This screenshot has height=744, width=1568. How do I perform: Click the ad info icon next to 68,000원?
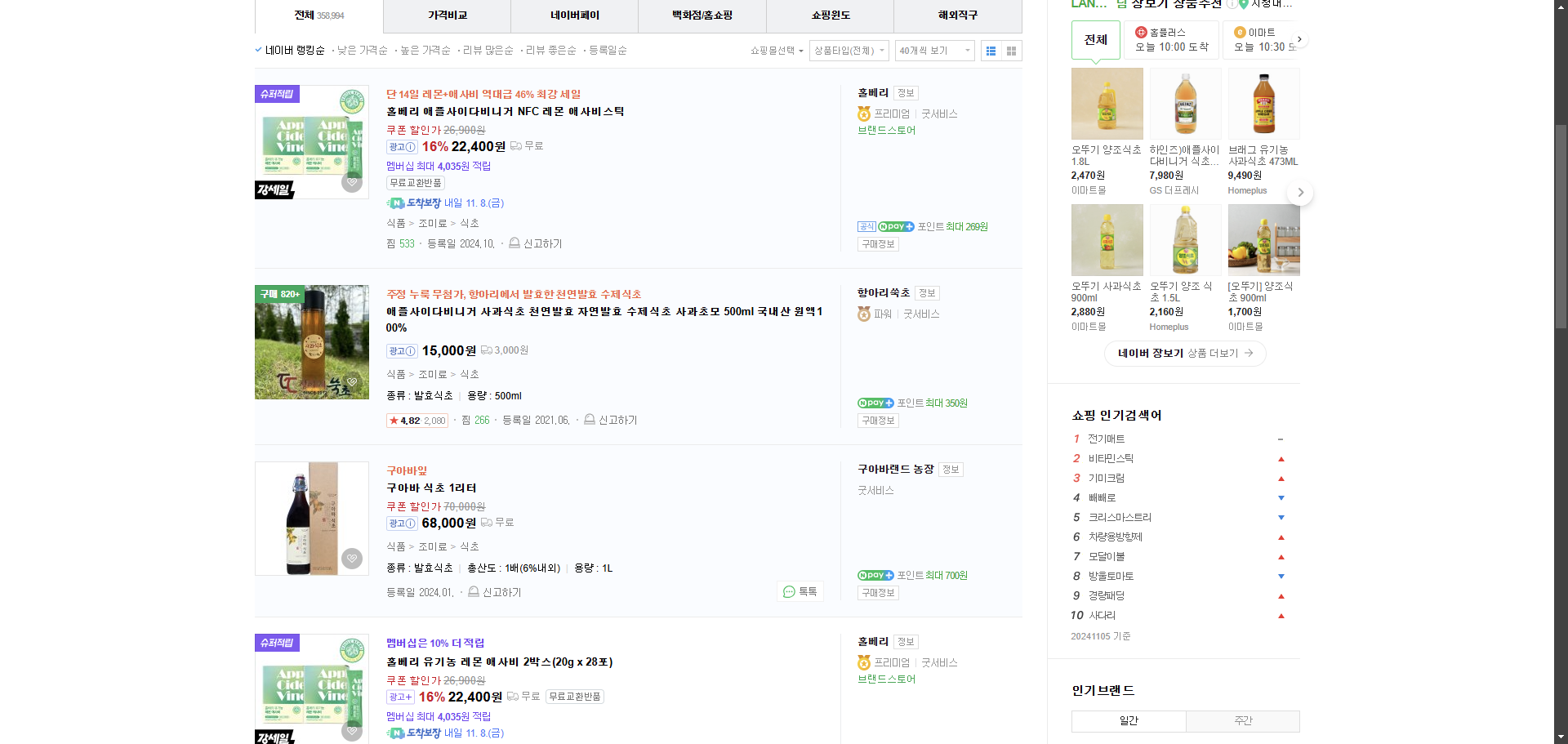click(x=402, y=523)
